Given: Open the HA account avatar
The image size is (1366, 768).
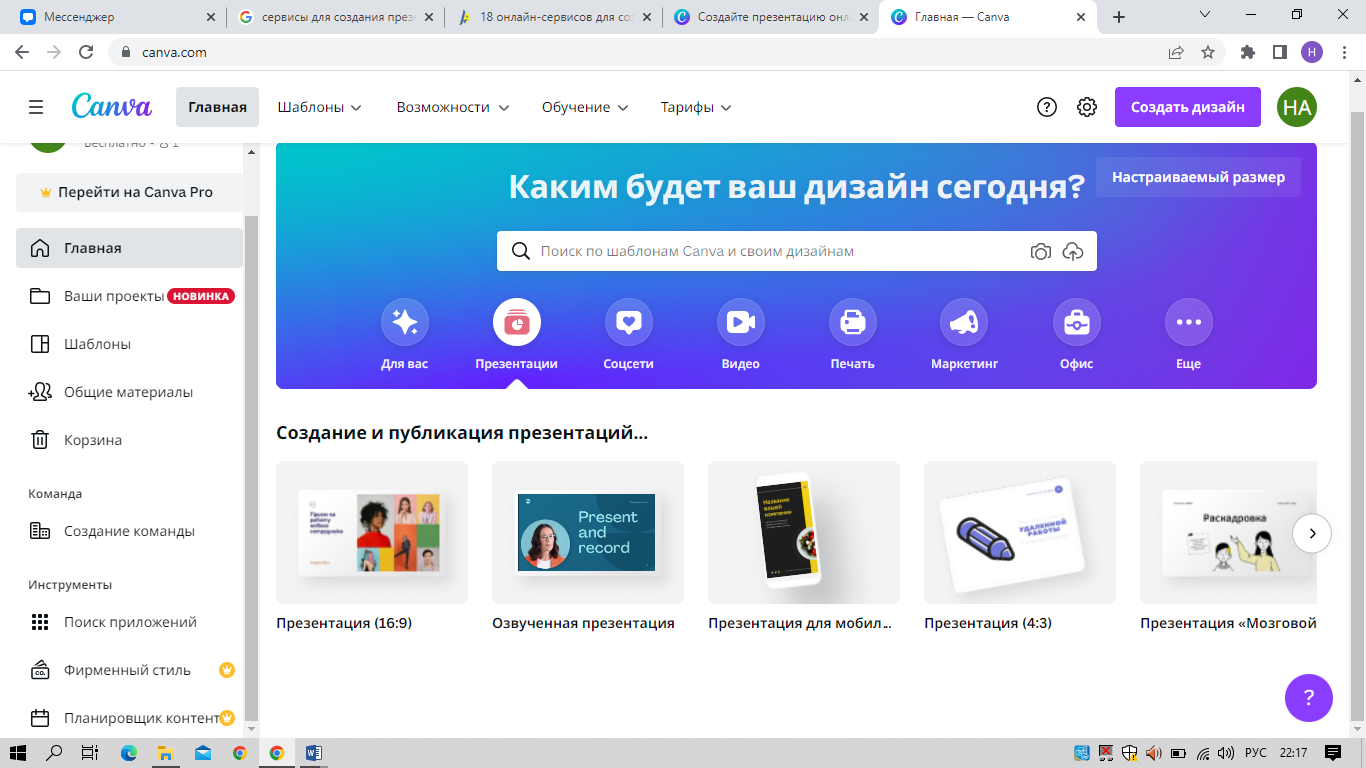Looking at the screenshot, I should (1297, 107).
